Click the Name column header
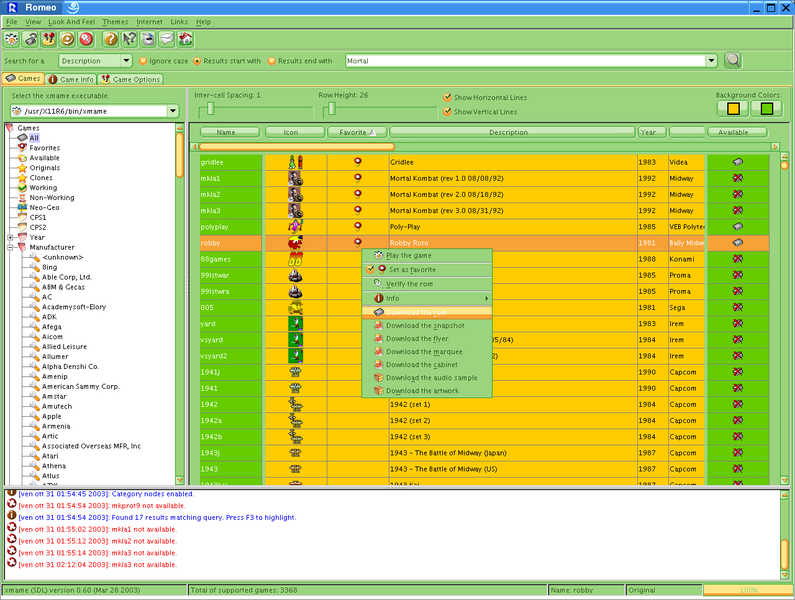 click(x=230, y=132)
